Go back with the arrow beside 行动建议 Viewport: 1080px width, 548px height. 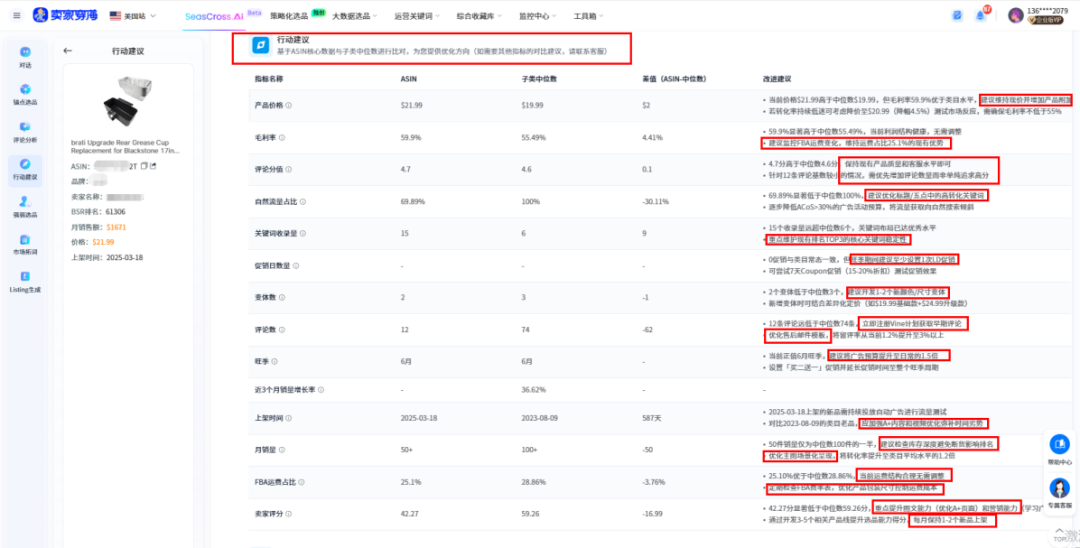click(68, 51)
